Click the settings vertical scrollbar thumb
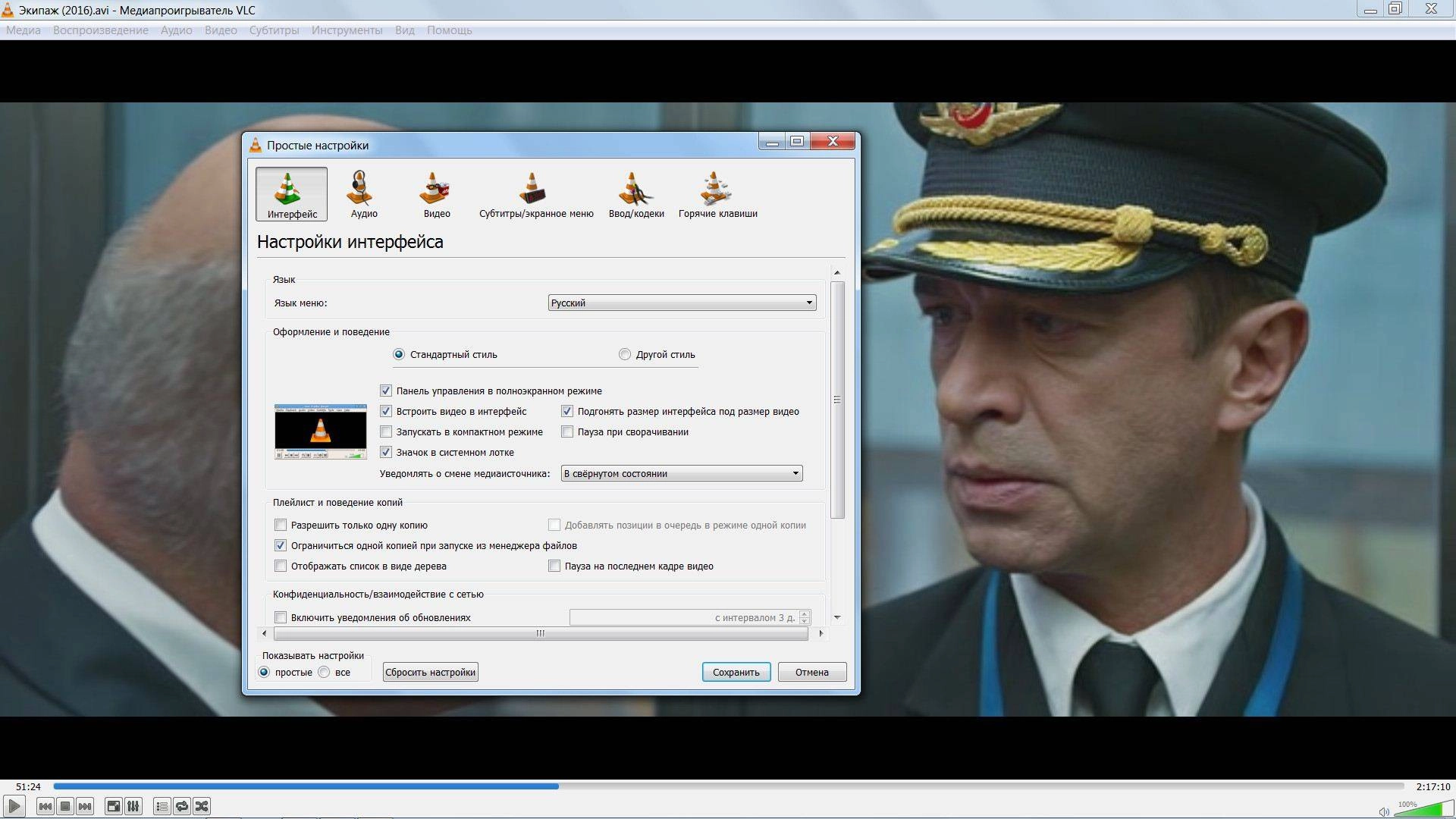This screenshot has height=819, width=1456. [x=837, y=400]
